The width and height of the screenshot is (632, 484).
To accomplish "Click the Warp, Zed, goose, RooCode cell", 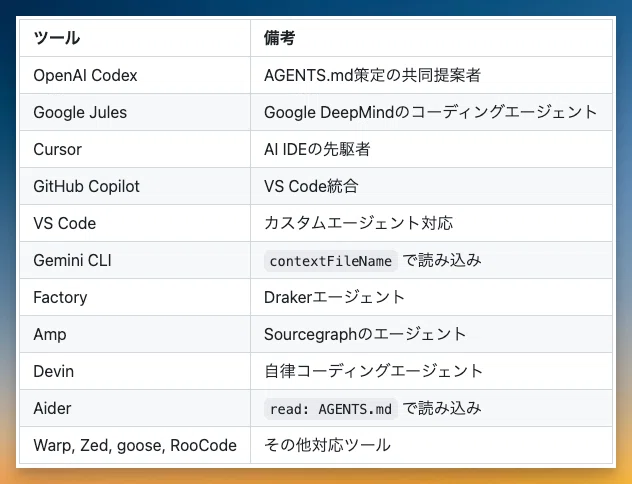I will [x=135, y=445].
